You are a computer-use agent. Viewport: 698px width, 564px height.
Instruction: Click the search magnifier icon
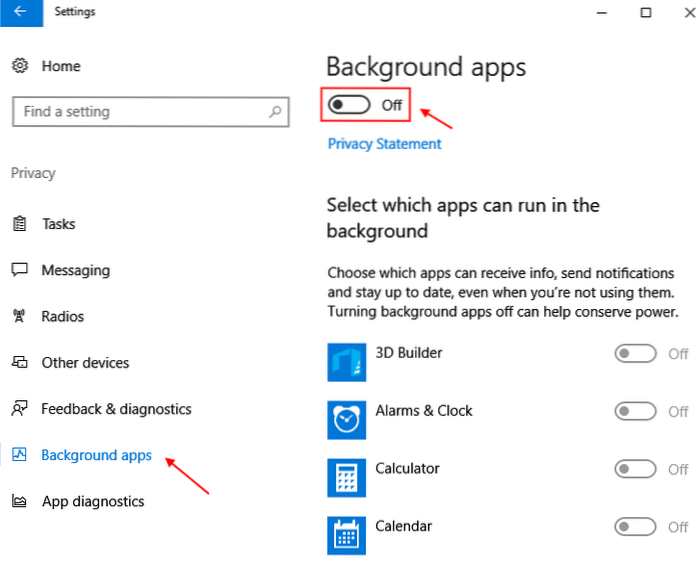click(275, 112)
